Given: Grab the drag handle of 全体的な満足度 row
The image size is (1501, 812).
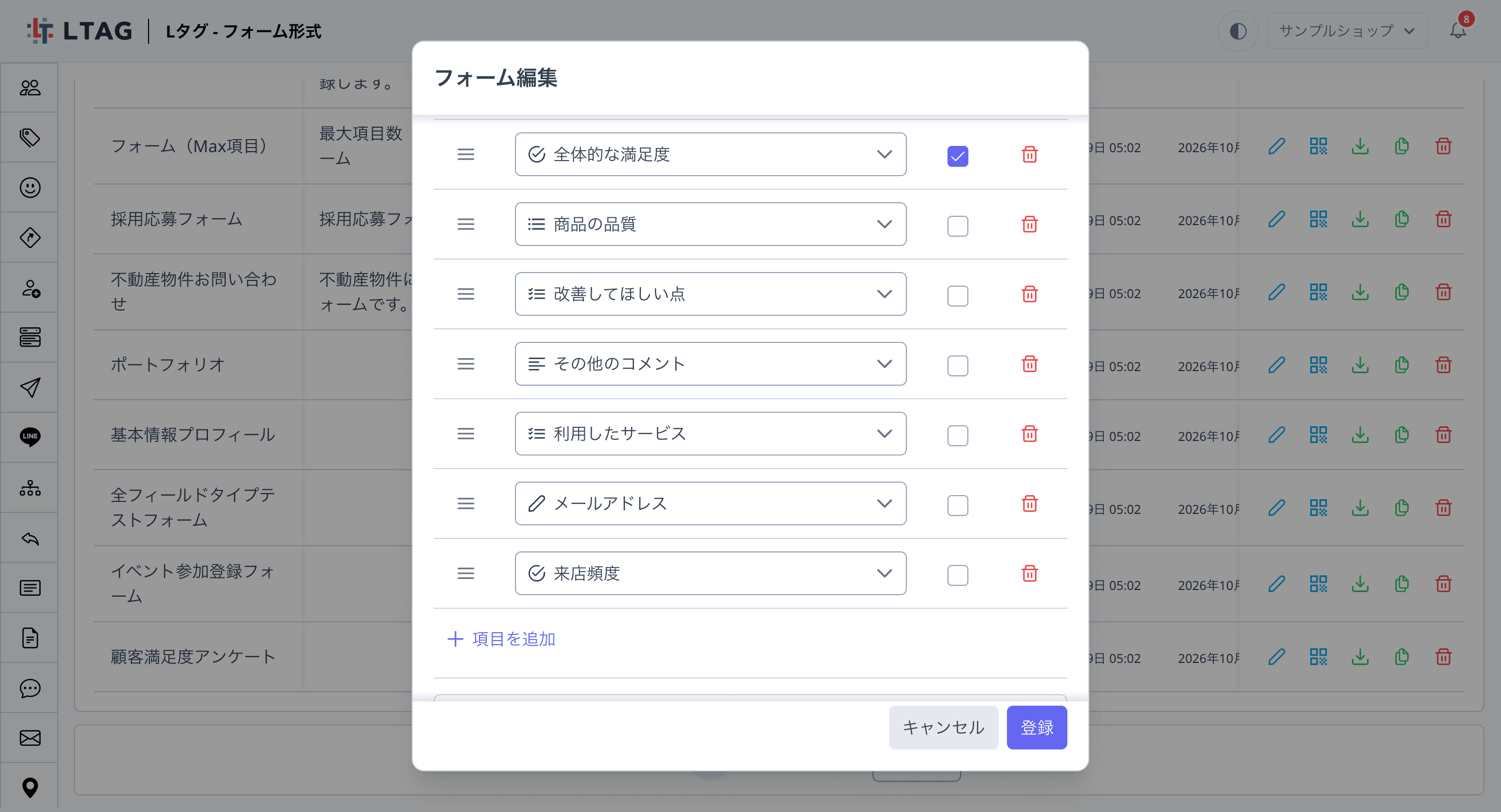Looking at the screenshot, I should pos(465,154).
